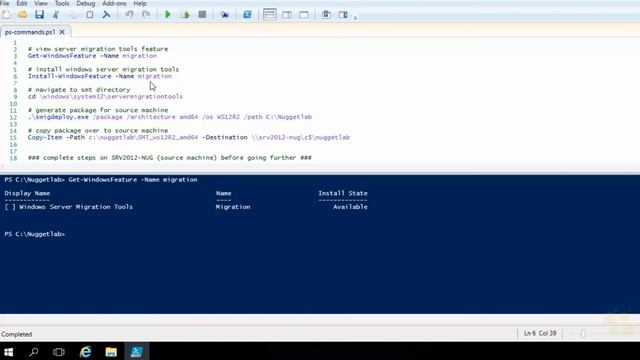This screenshot has width=640, height=360.
Task: Click line number 18 in the gutter
Action: [x=13, y=158]
